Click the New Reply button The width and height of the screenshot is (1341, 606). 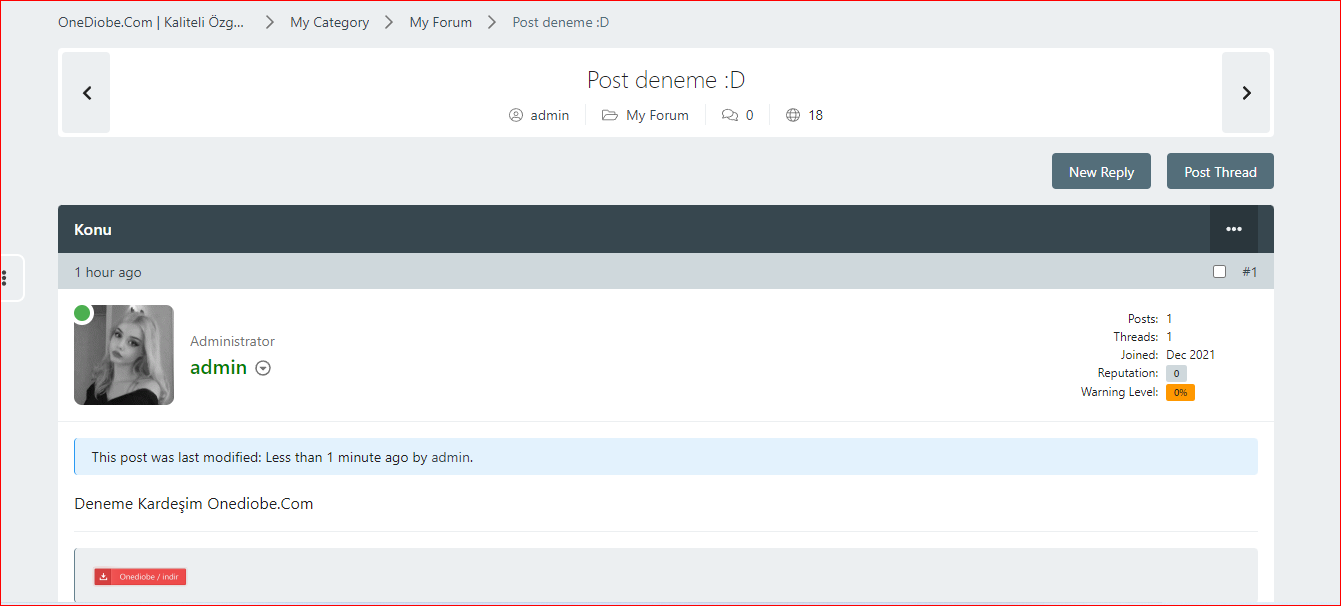1101,172
